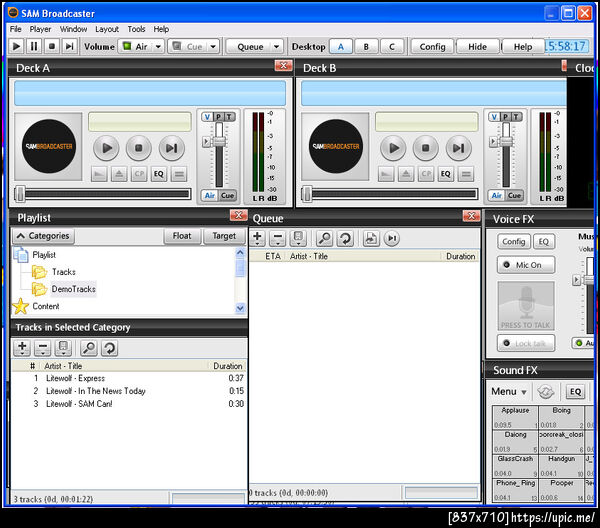
Task: Click Eject icon on Deck B
Action: click(x=406, y=174)
